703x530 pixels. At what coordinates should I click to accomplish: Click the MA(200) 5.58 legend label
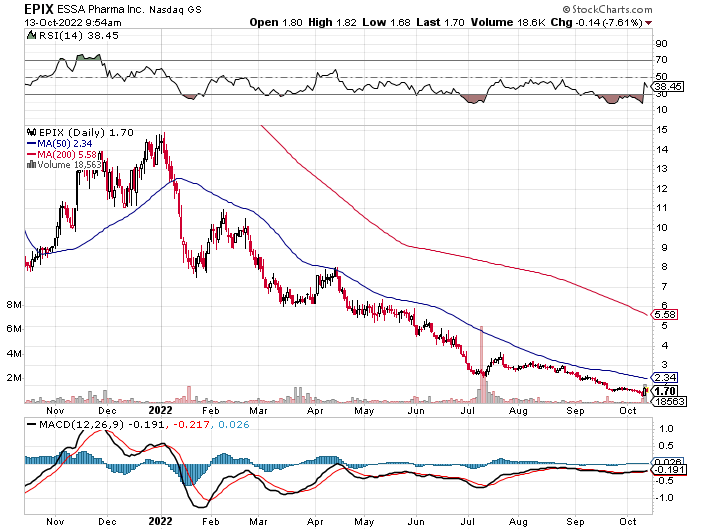pos(67,154)
